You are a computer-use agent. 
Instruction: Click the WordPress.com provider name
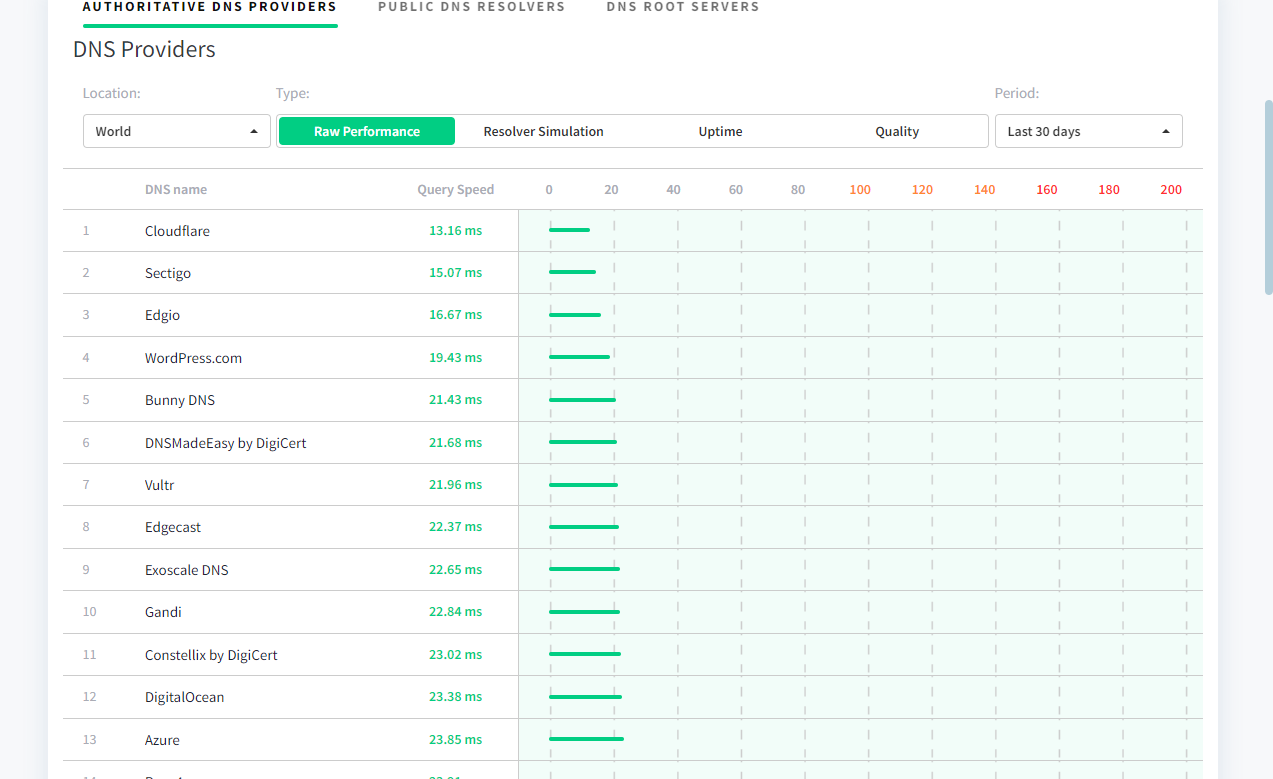coord(193,358)
